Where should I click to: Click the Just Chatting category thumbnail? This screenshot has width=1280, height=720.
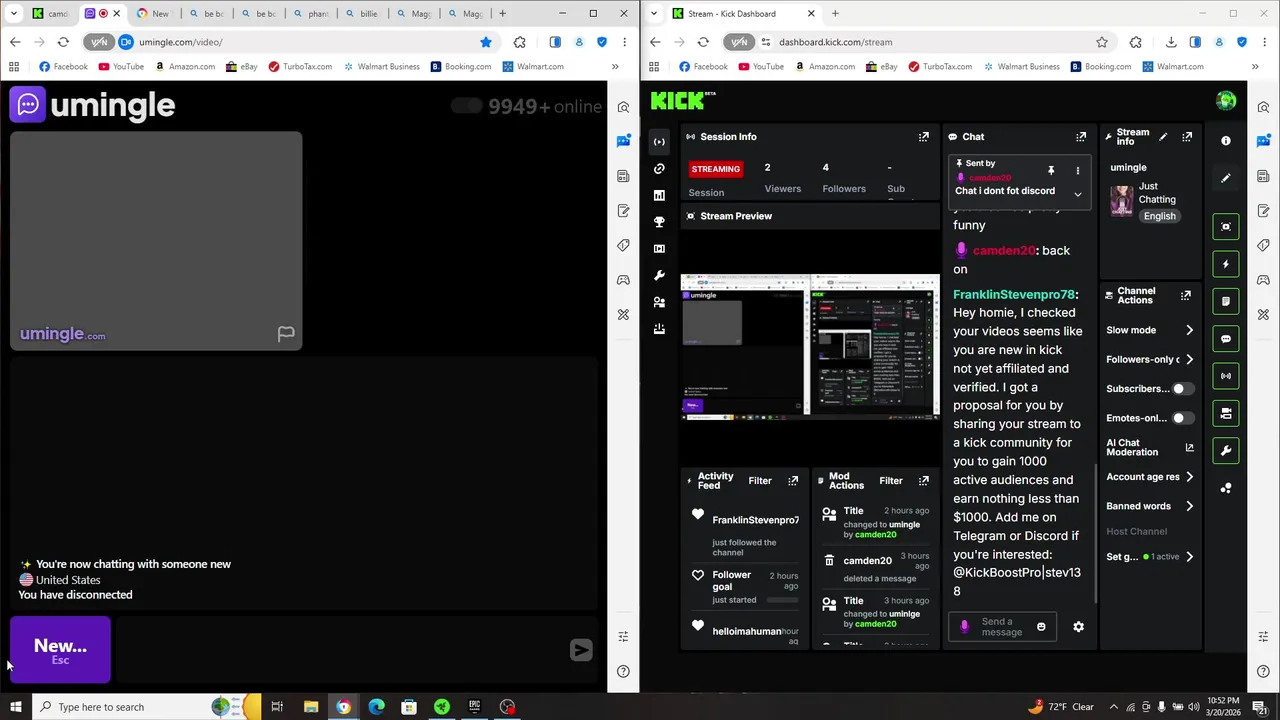[x=1122, y=200]
